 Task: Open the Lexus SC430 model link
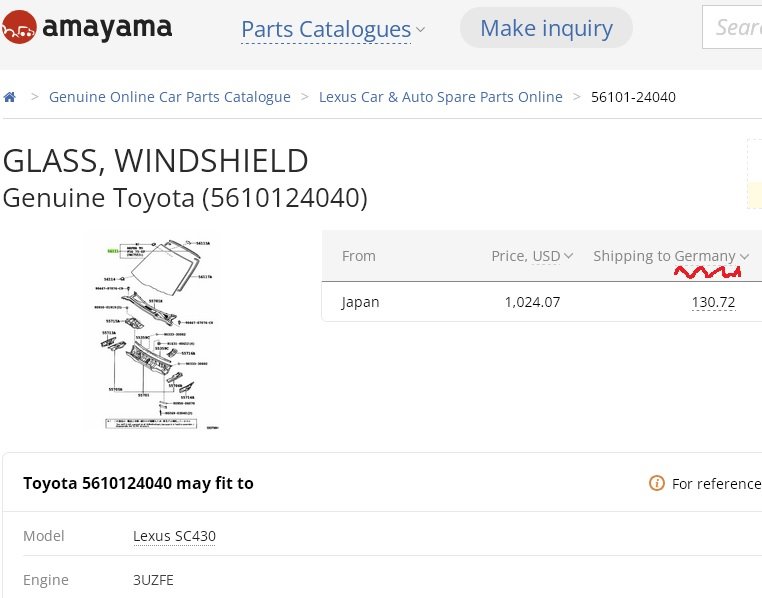(174, 536)
